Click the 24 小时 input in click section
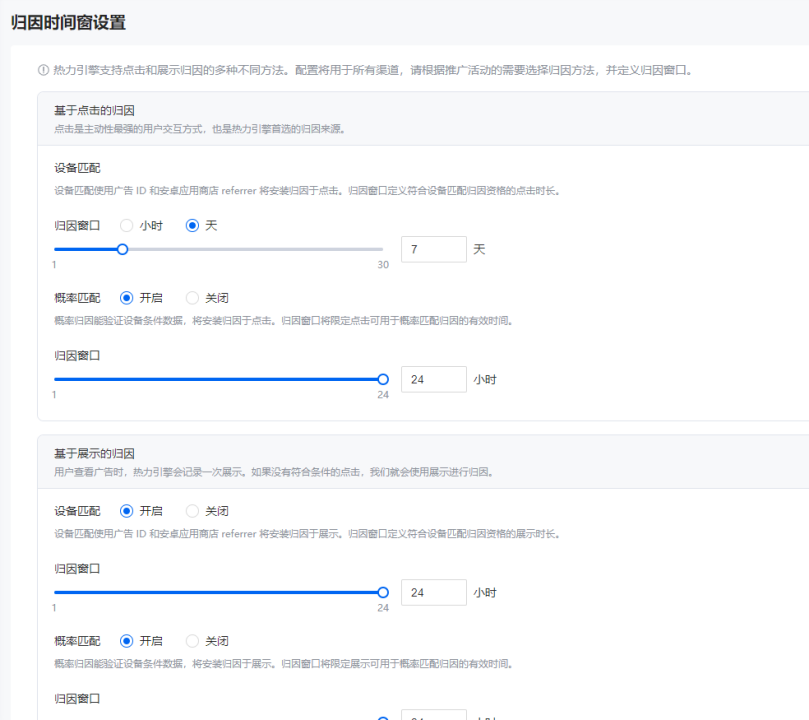The height and width of the screenshot is (720, 809). 433,379
